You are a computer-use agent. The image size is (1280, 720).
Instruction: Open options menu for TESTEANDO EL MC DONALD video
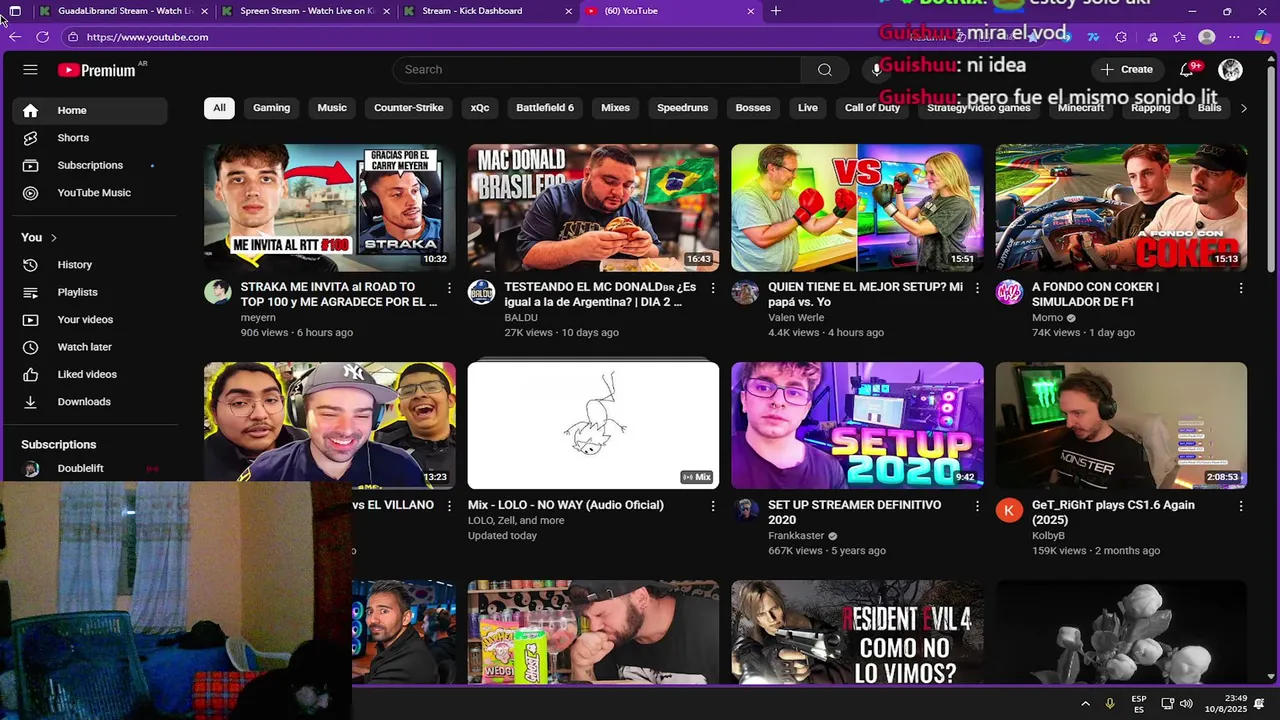coord(713,288)
